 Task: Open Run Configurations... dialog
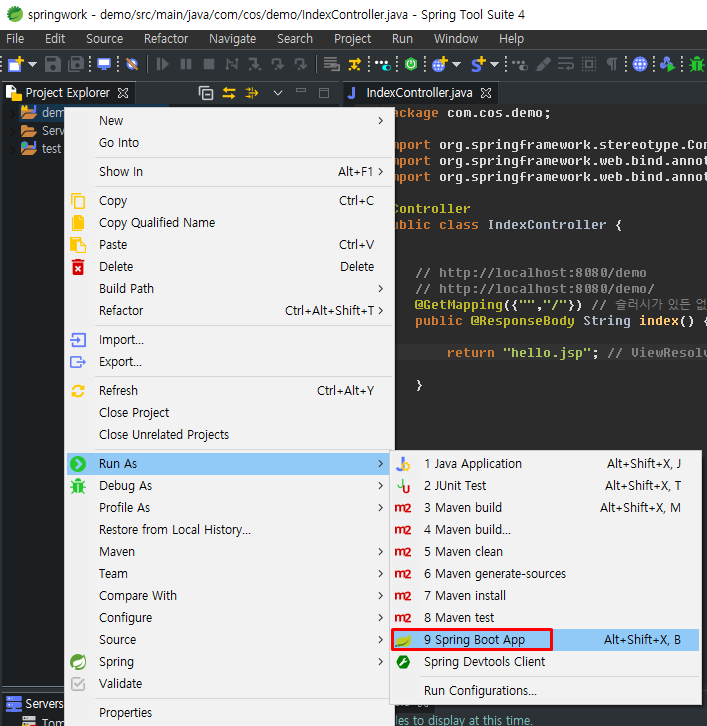click(x=545, y=691)
